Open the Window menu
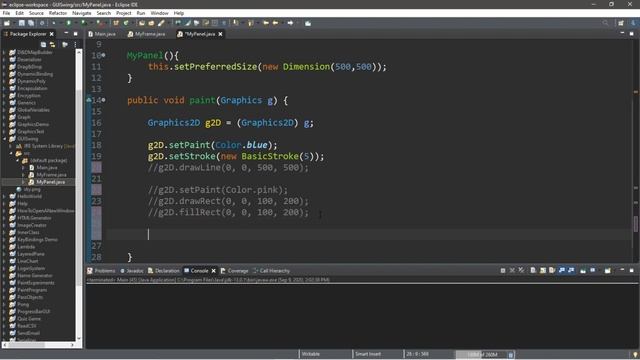The width and height of the screenshot is (640, 360). [159, 13]
